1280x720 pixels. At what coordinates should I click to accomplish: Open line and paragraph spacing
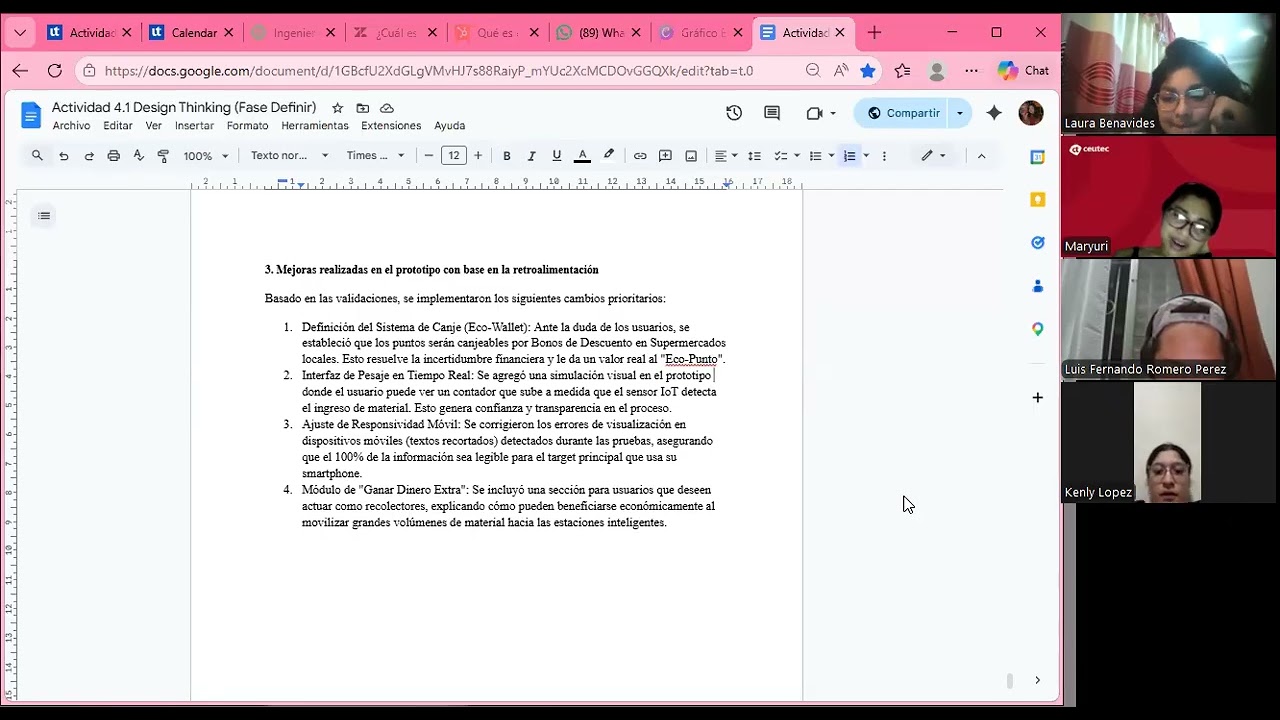pyautogui.click(x=755, y=156)
